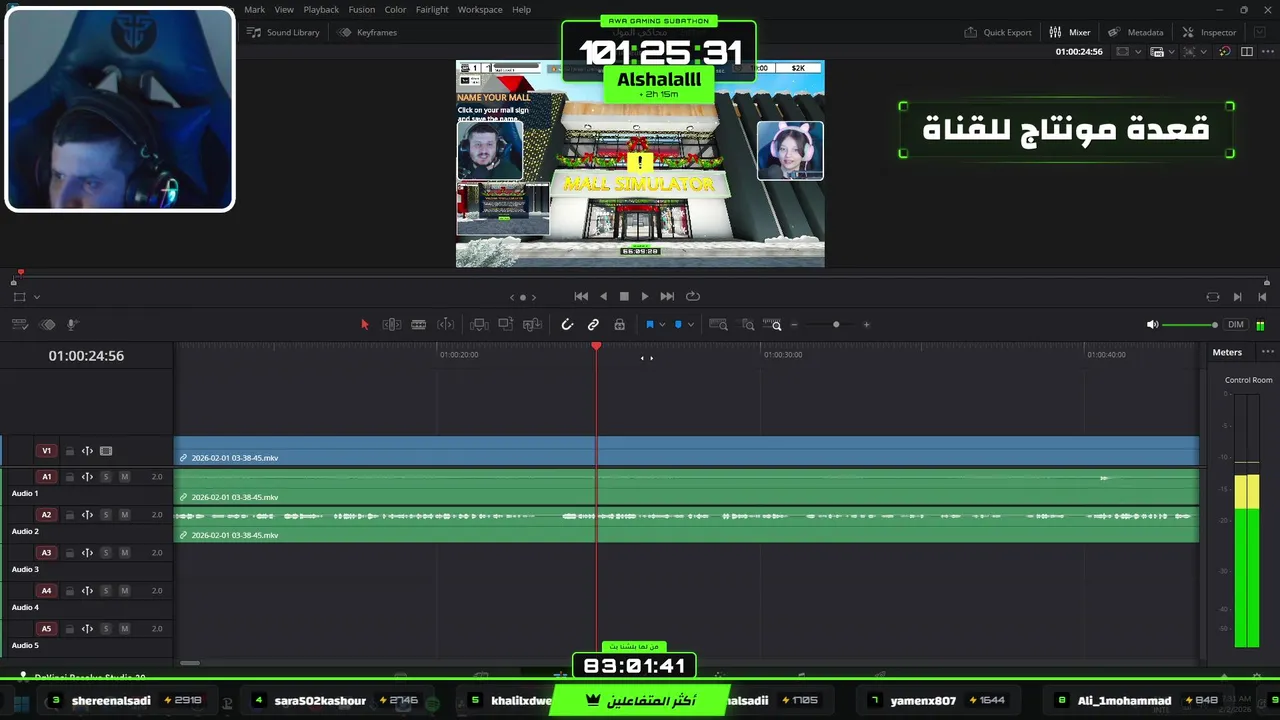This screenshot has width=1280, height=720.
Task: Expand viewer transform overlay dropdown
Action: click(37, 297)
